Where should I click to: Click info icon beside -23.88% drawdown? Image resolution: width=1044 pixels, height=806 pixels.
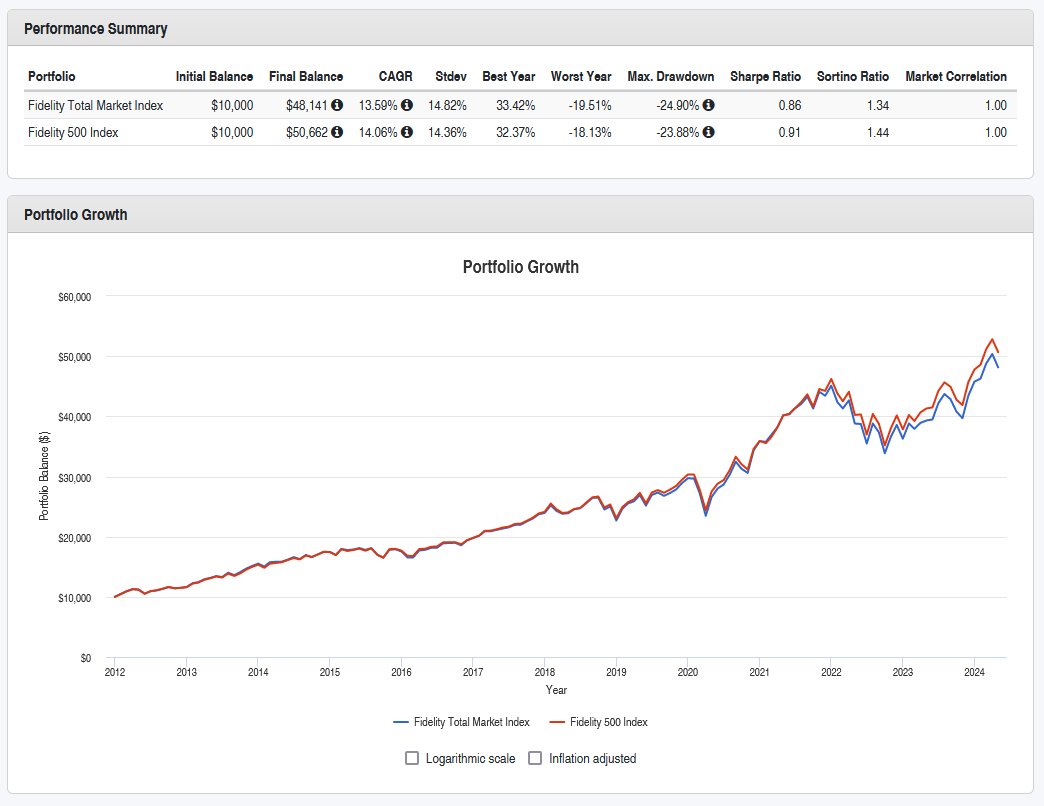pyautogui.click(x=708, y=132)
